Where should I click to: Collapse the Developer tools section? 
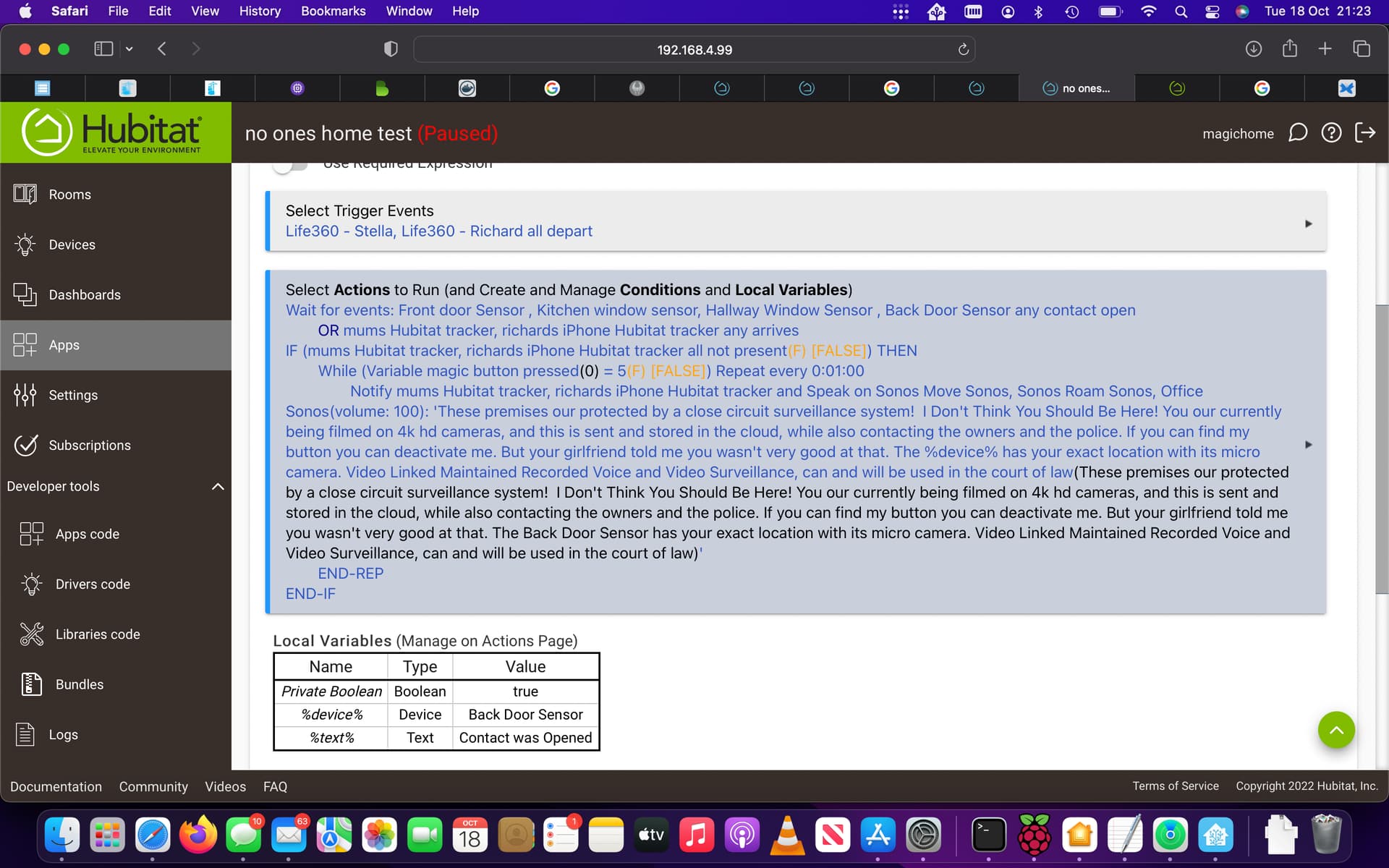coord(217,486)
